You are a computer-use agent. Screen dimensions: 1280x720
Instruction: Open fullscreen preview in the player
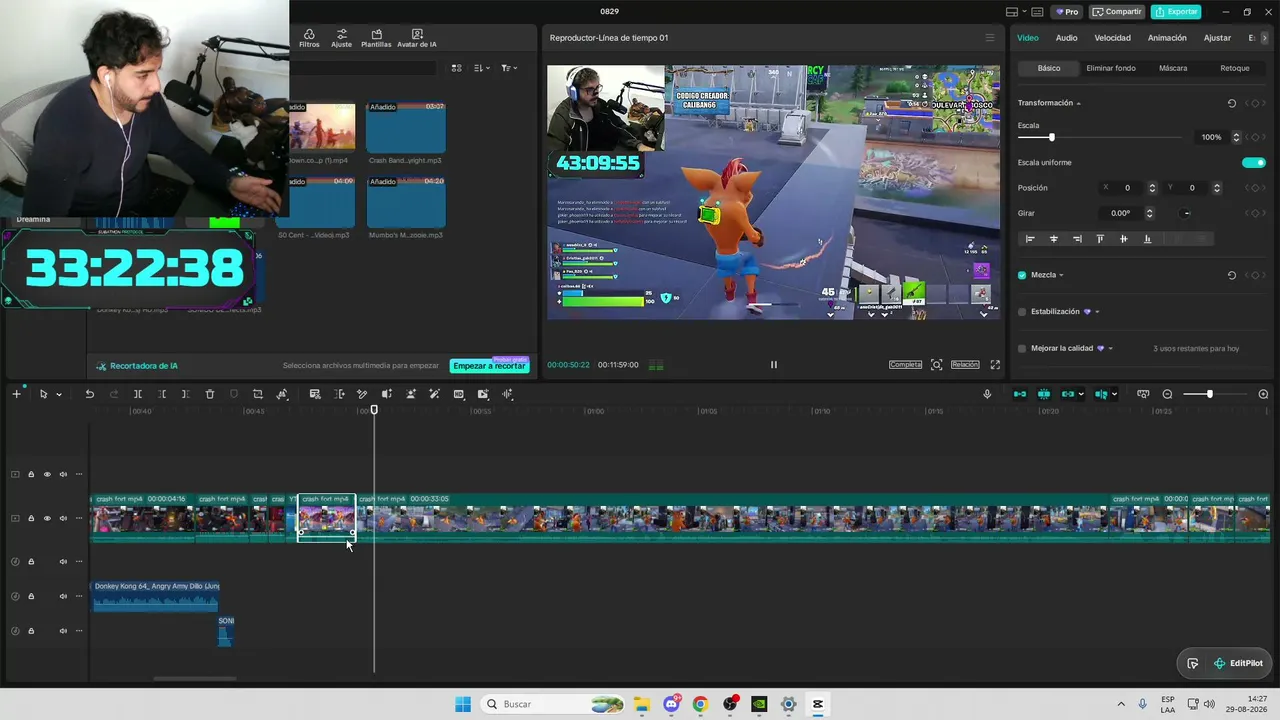point(995,365)
